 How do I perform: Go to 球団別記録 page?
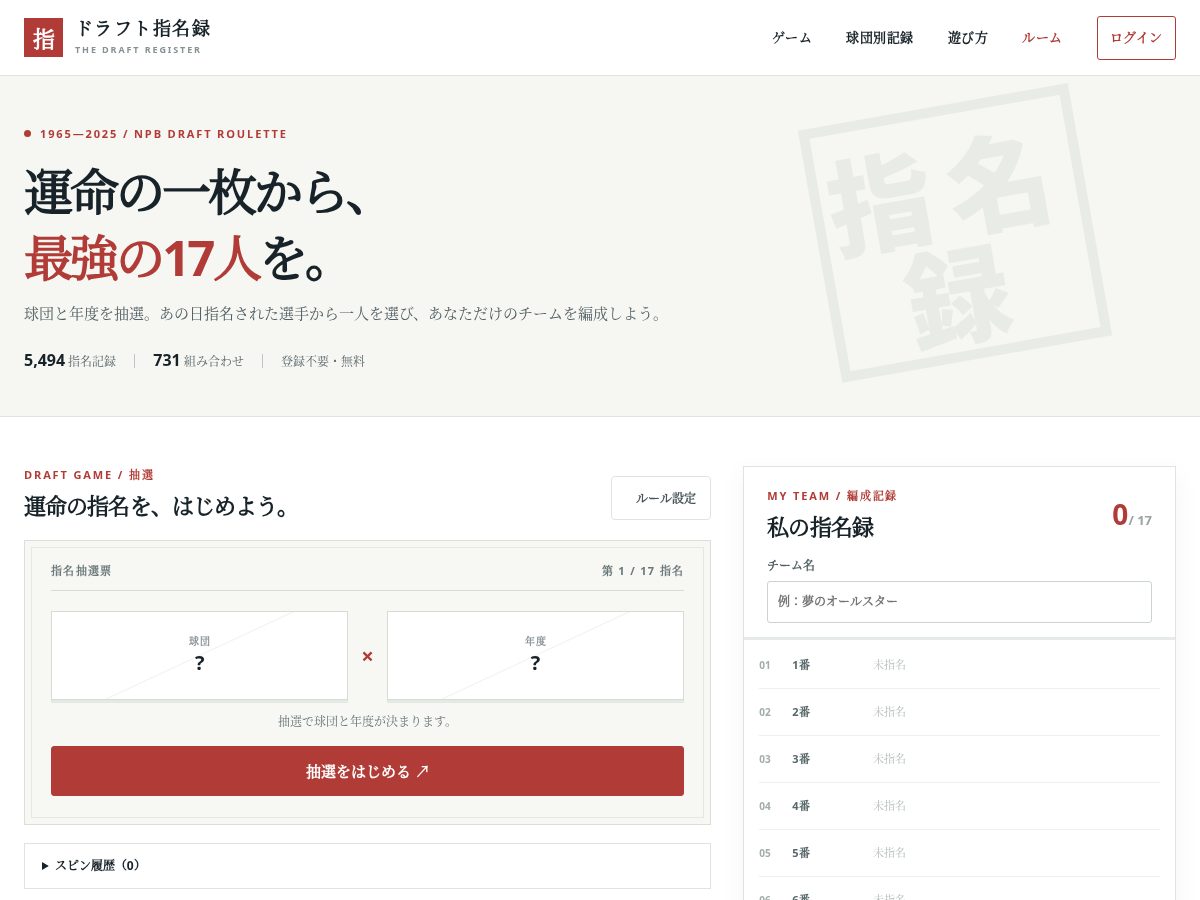pyautogui.click(x=880, y=38)
